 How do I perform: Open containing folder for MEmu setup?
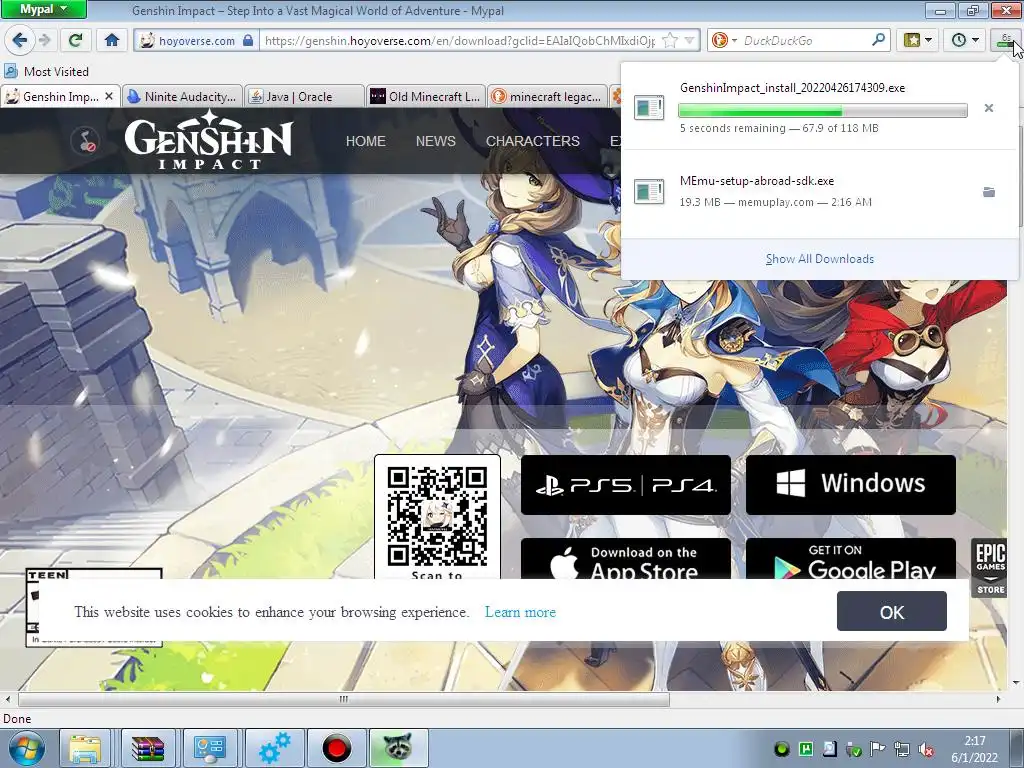click(989, 191)
